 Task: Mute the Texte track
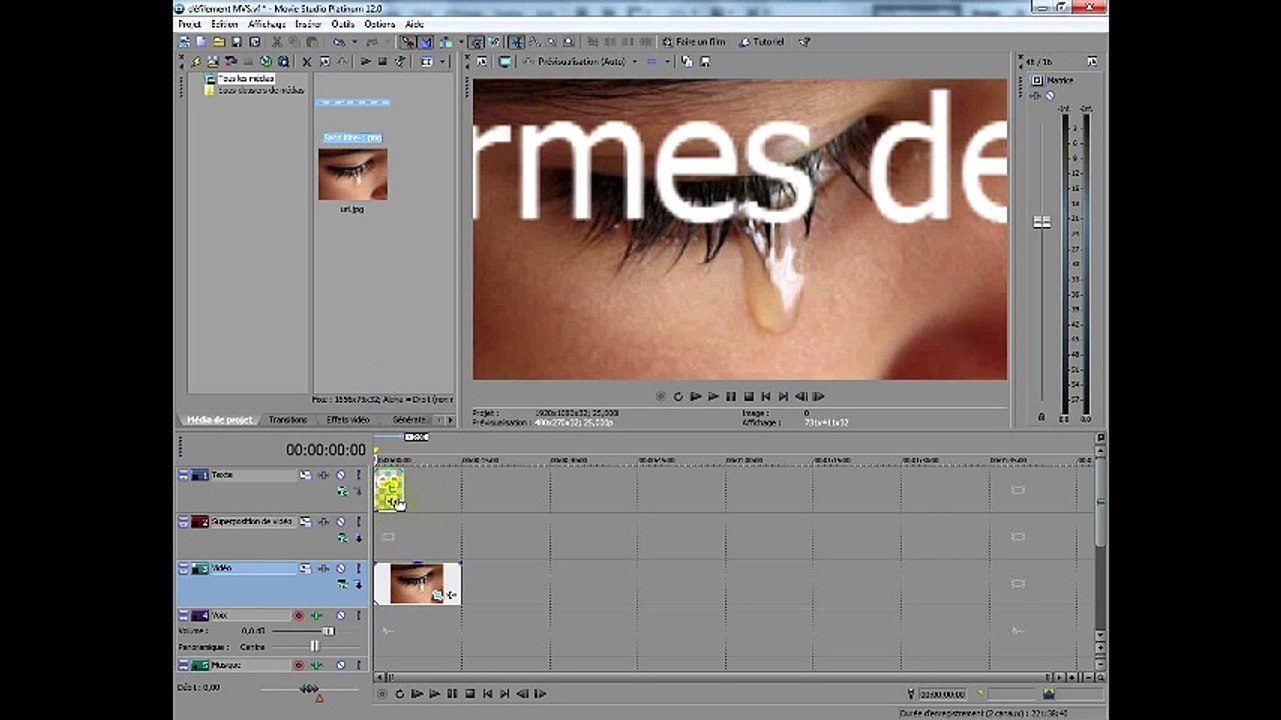click(340, 475)
